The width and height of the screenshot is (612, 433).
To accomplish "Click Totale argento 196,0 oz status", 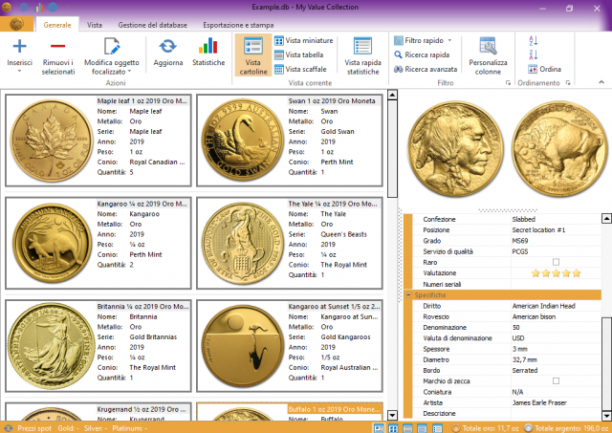I will coord(568,428).
